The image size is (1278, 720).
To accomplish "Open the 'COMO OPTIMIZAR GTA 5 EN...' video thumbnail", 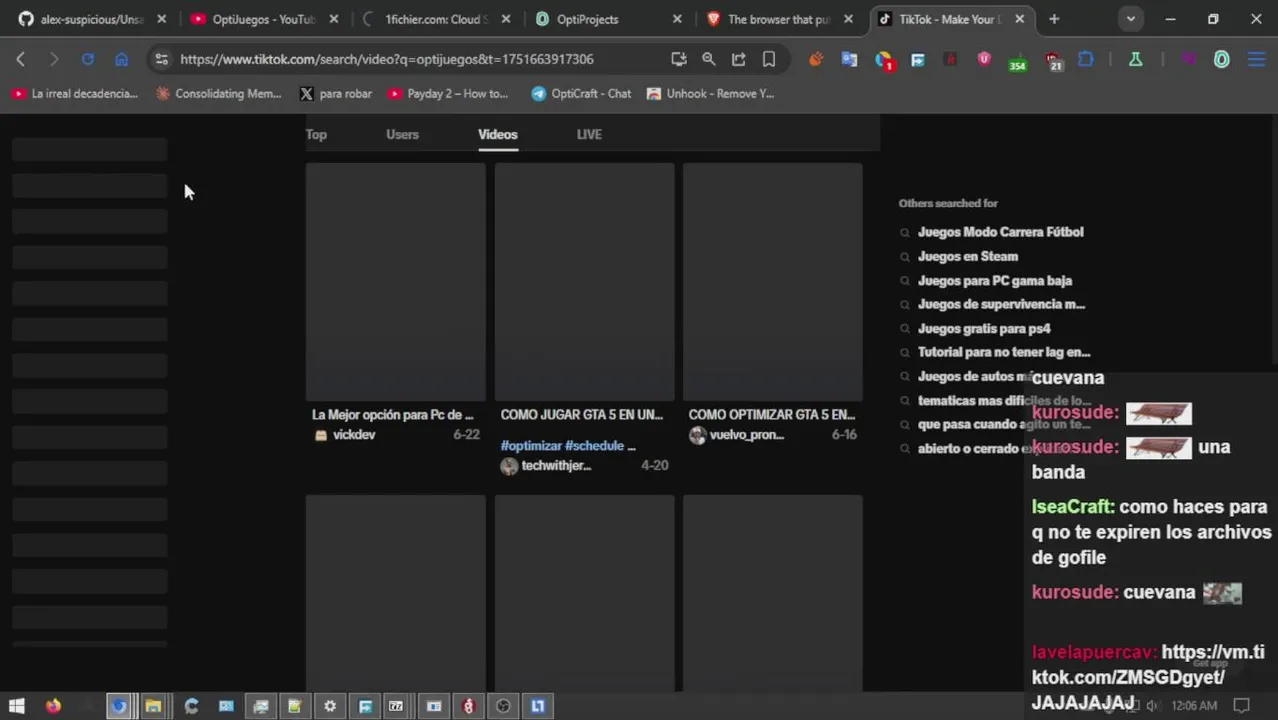I will click(772, 282).
